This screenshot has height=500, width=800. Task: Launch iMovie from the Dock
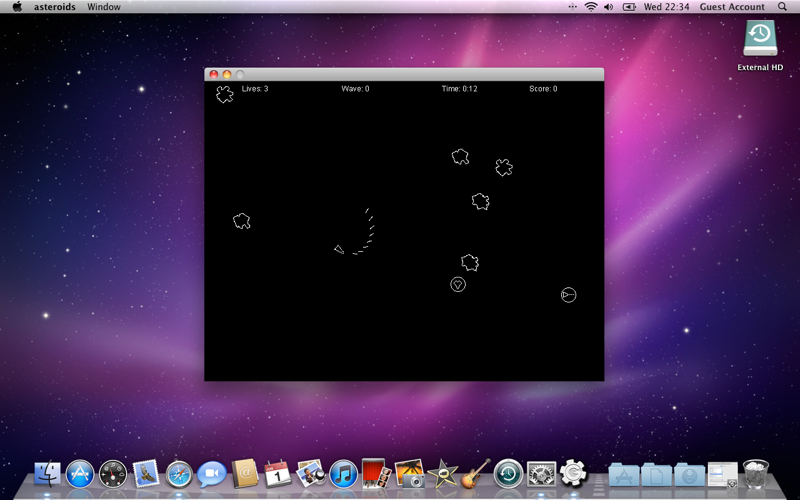442,474
